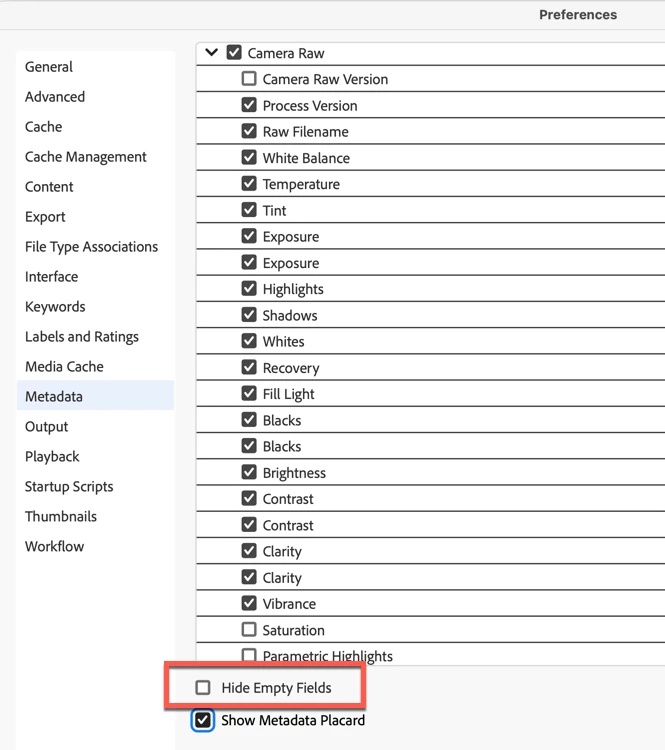Viewport: 665px width, 750px height.
Task: Uncheck the Process Version field
Action: 249,105
